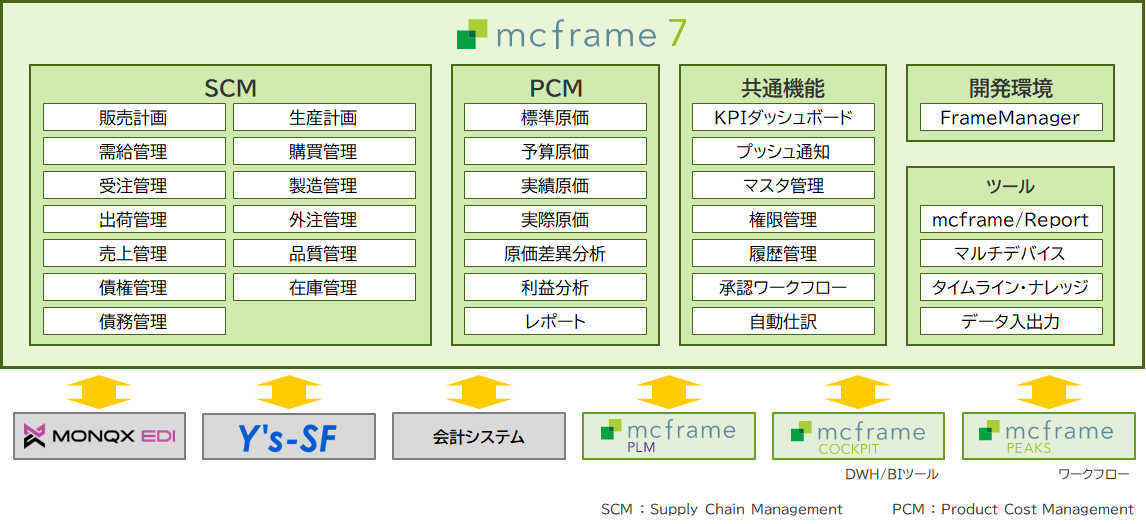Click the ワークフロー caption under PEAKS
The width and height of the screenshot is (1146, 524).
tap(1094, 475)
